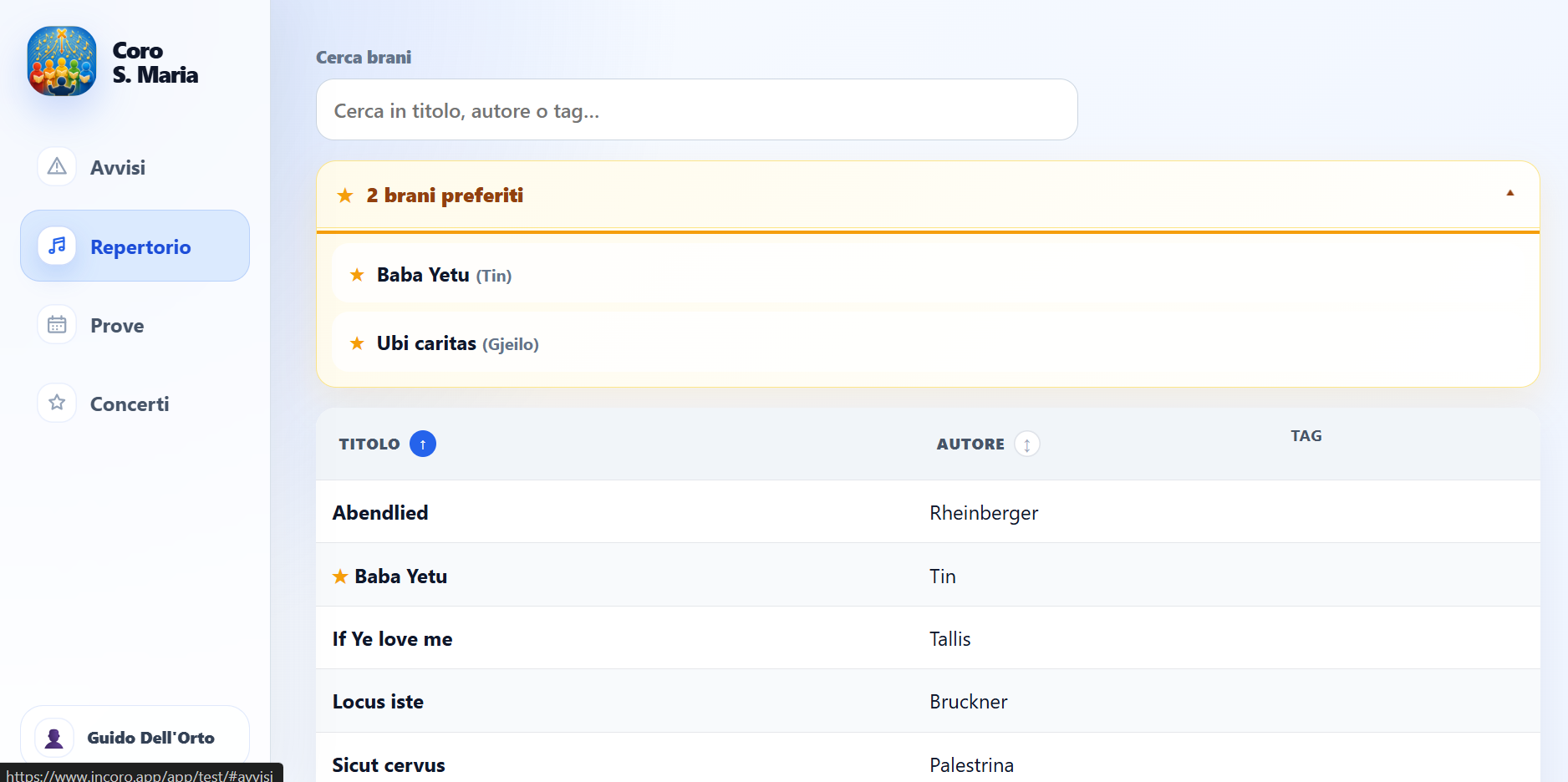This screenshot has width=1568, height=782.
Task: Click author Tin cell in table
Action: tap(943, 576)
